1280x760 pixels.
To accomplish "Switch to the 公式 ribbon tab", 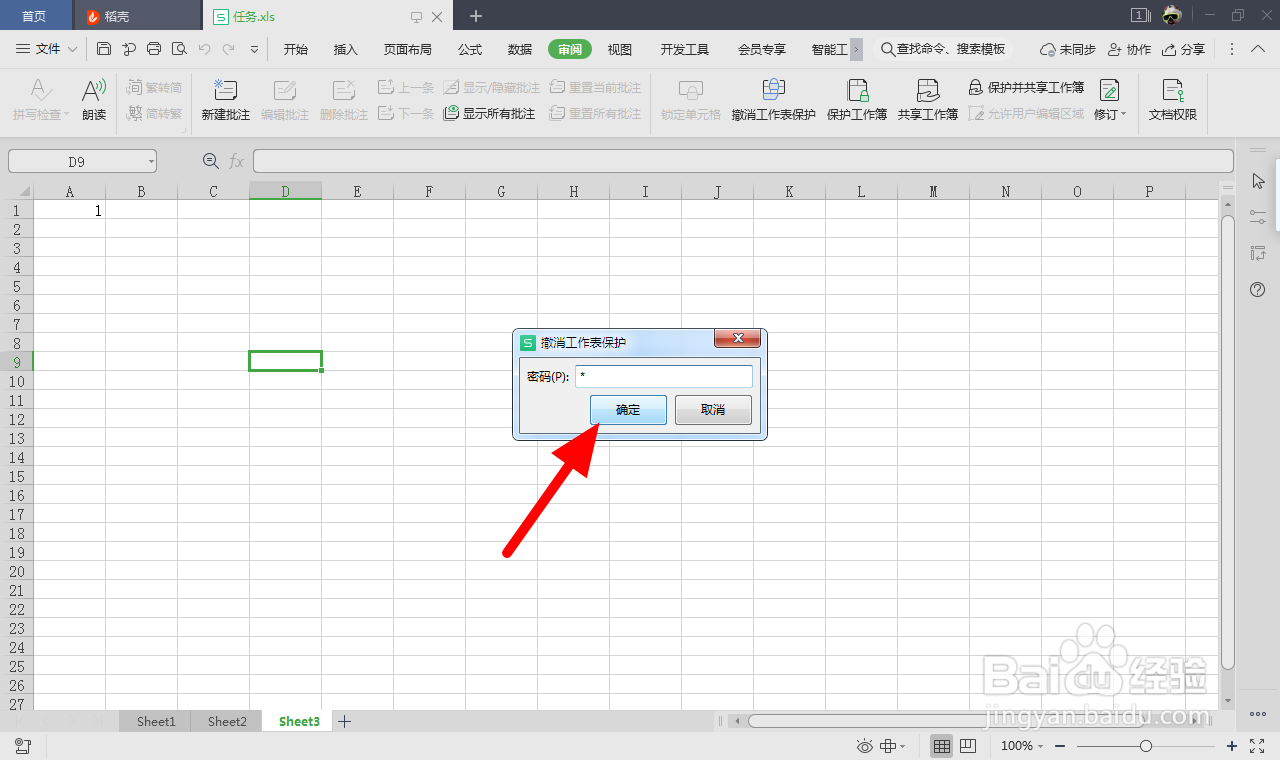I will [470, 49].
